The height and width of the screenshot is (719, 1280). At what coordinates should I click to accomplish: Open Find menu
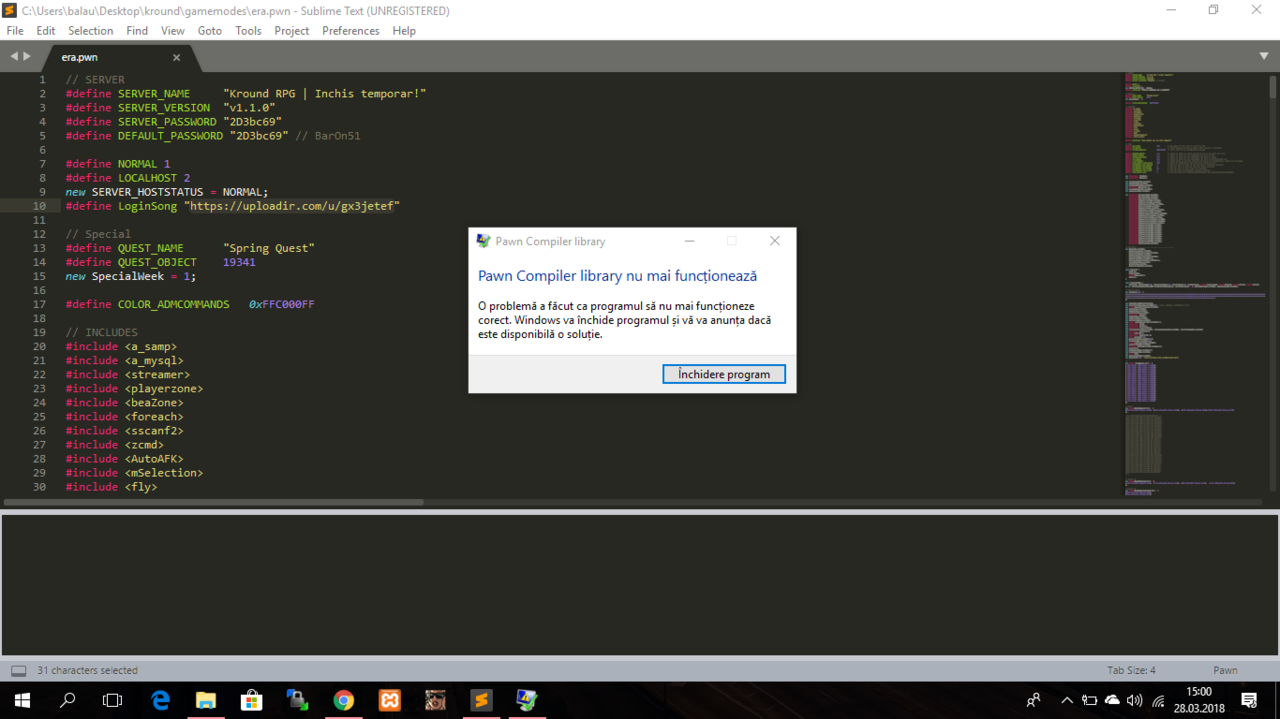pyautogui.click(x=137, y=31)
